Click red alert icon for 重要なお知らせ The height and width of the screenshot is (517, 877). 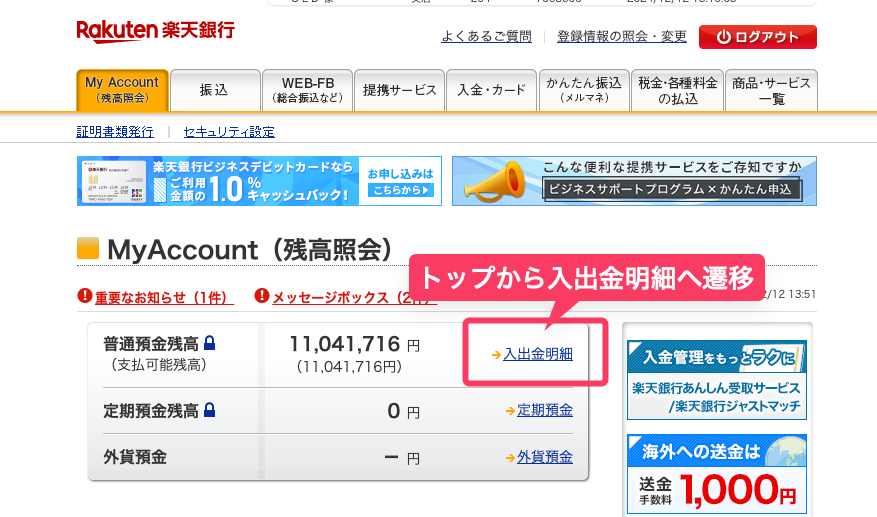[85, 296]
